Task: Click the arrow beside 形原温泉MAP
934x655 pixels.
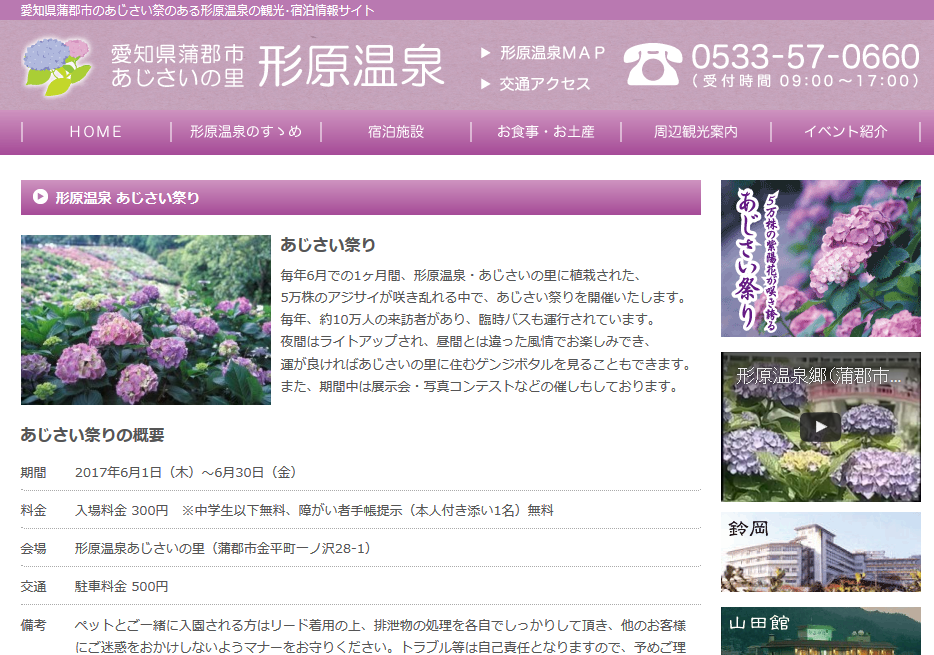Action: point(485,53)
